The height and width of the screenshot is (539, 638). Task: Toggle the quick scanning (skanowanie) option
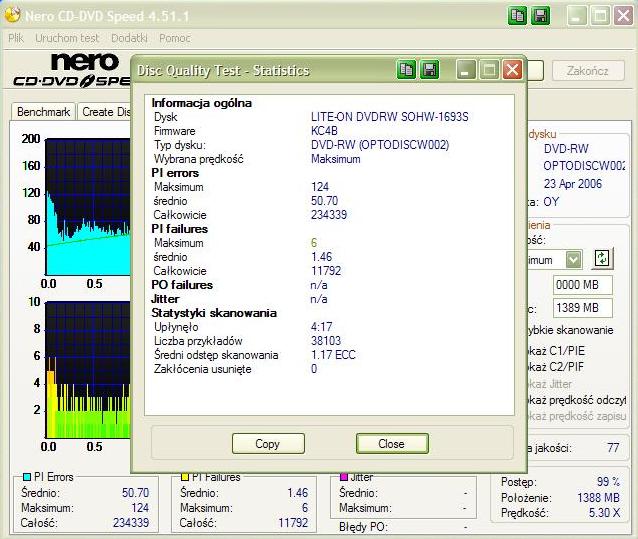click(x=570, y=330)
